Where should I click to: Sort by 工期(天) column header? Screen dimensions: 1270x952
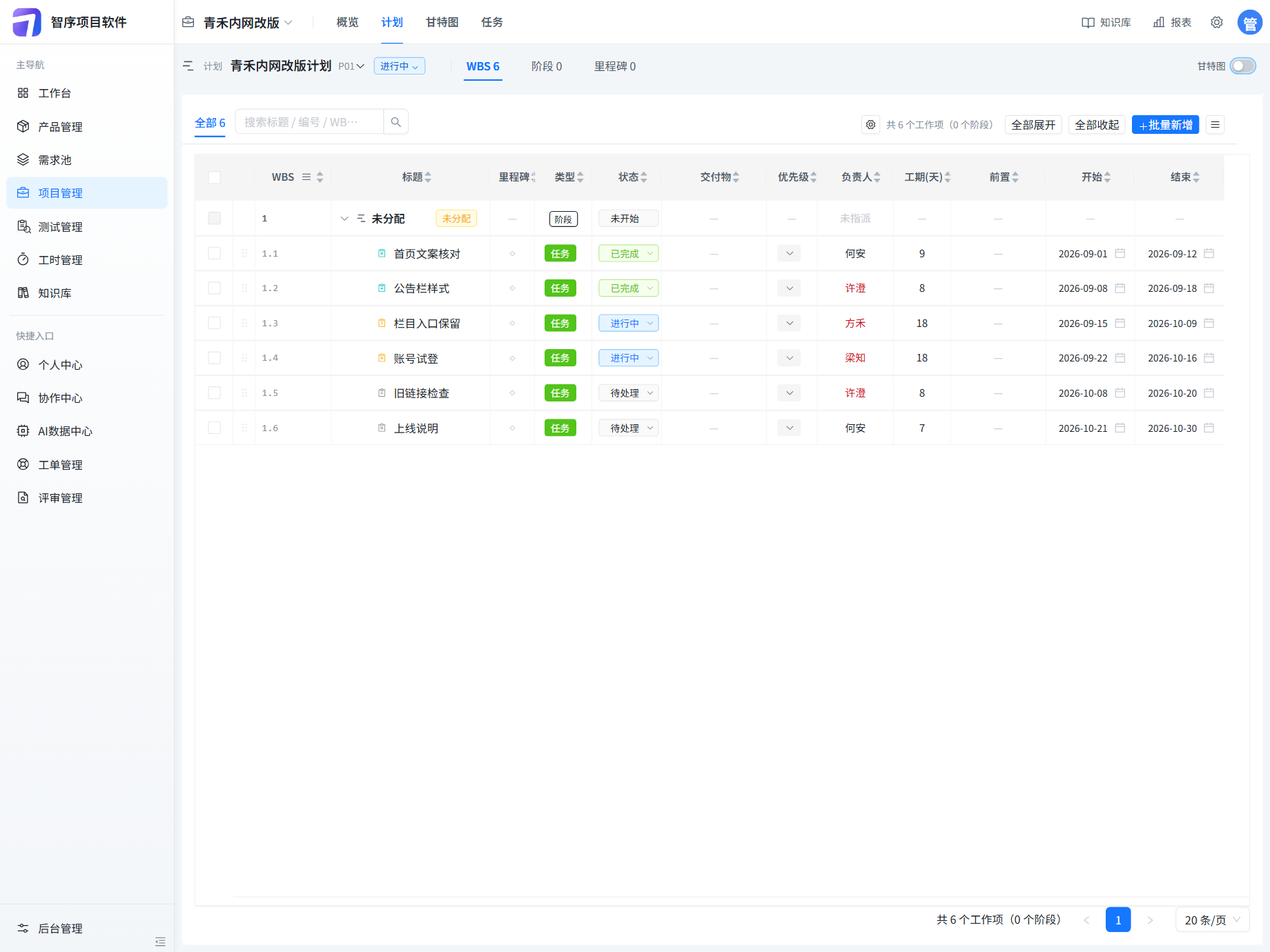[927, 177]
